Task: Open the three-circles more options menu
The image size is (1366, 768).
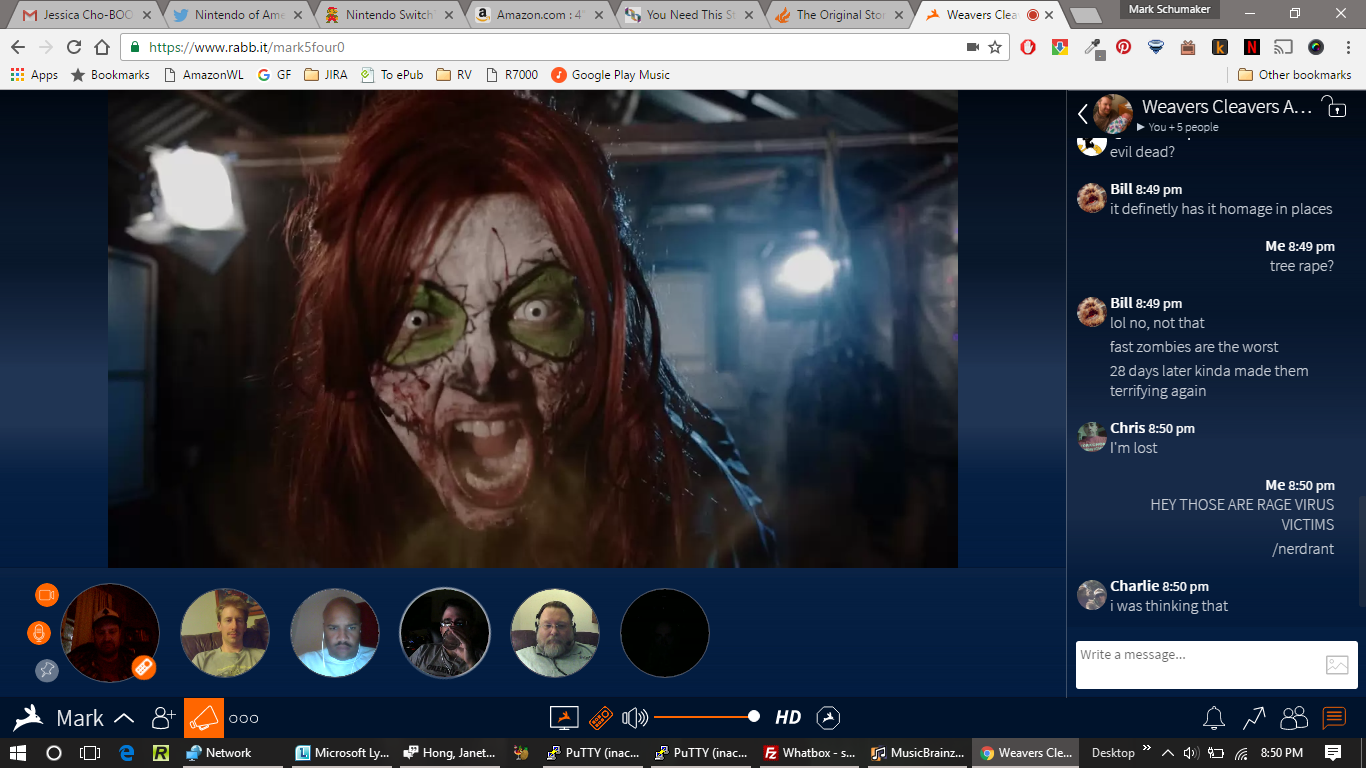Action: coord(244,718)
